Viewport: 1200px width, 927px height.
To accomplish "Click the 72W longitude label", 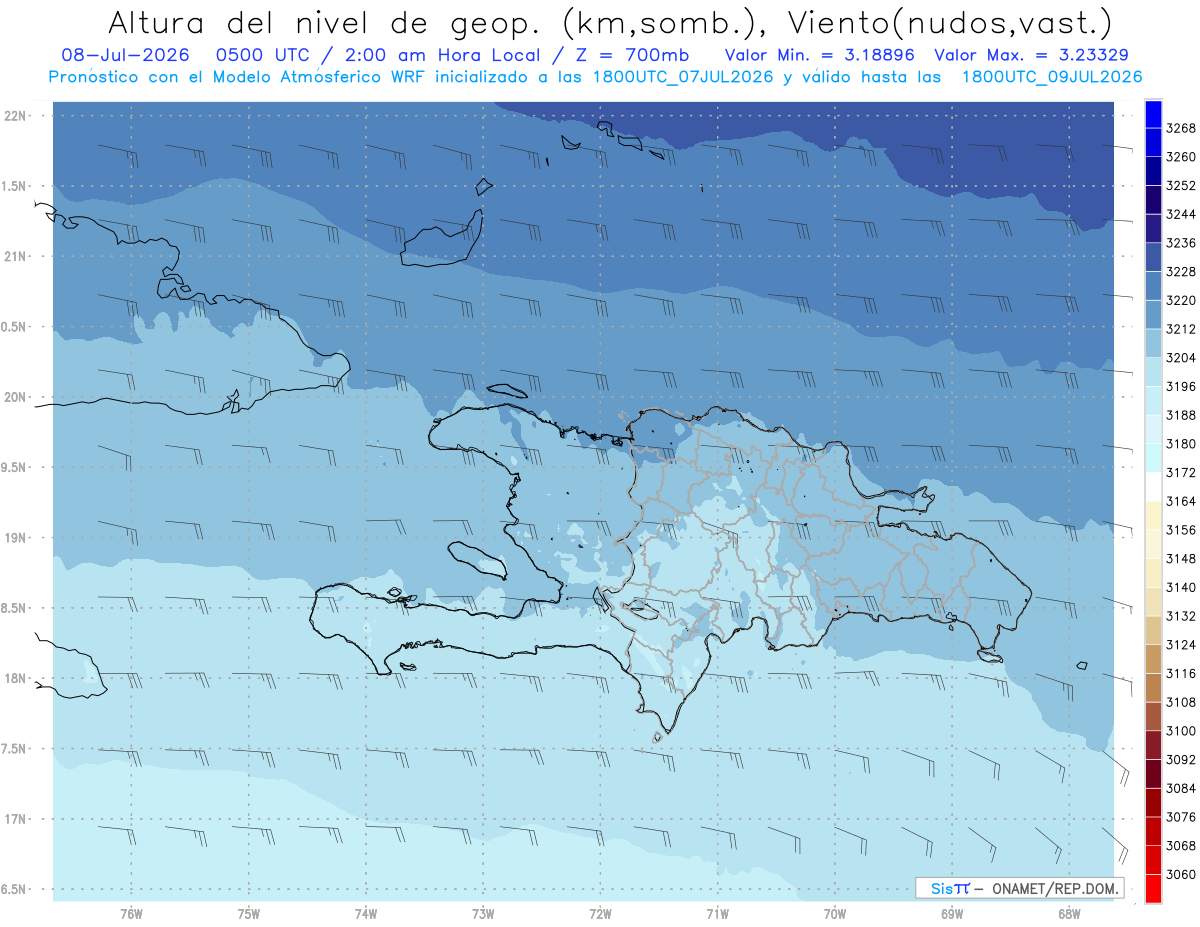I will pyautogui.click(x=600, y=913).
